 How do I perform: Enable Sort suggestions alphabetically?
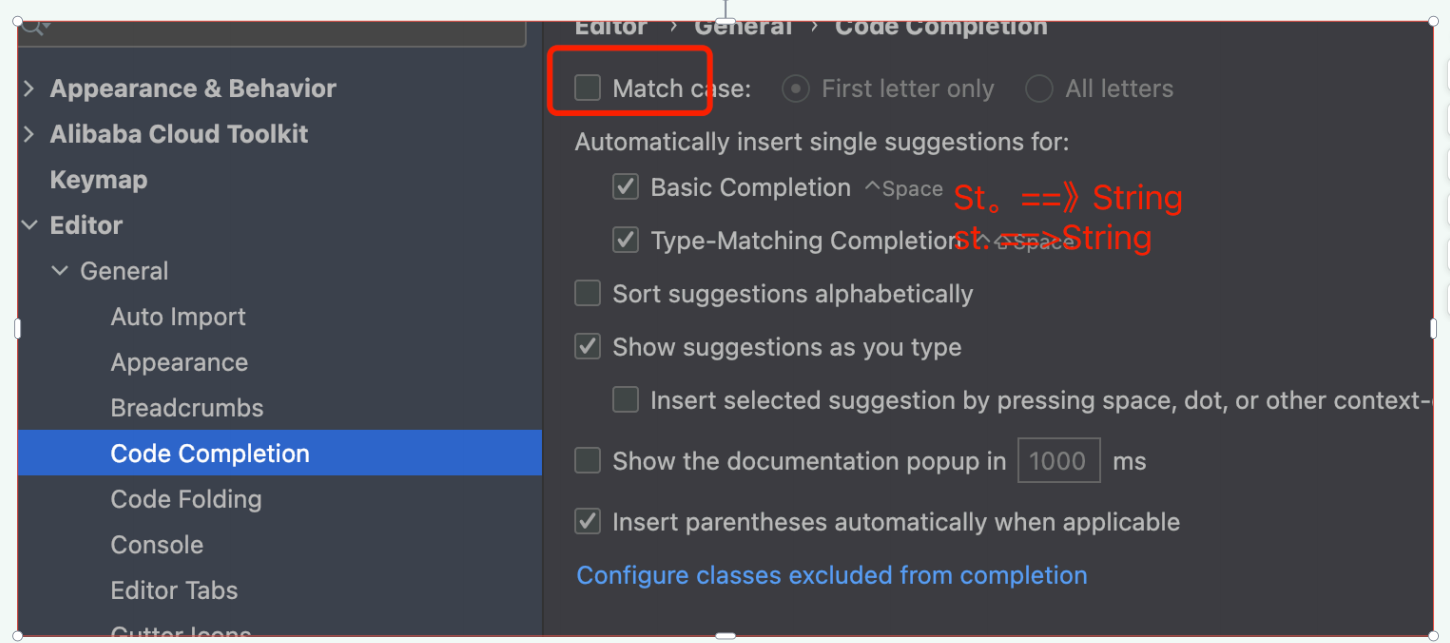click(587, 293)
